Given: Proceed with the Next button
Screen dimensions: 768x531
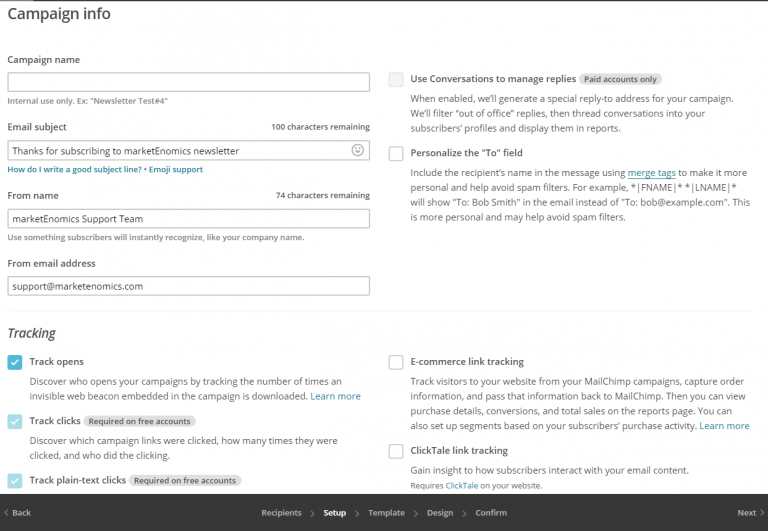Looking at the screenshot, I should 750,513.
